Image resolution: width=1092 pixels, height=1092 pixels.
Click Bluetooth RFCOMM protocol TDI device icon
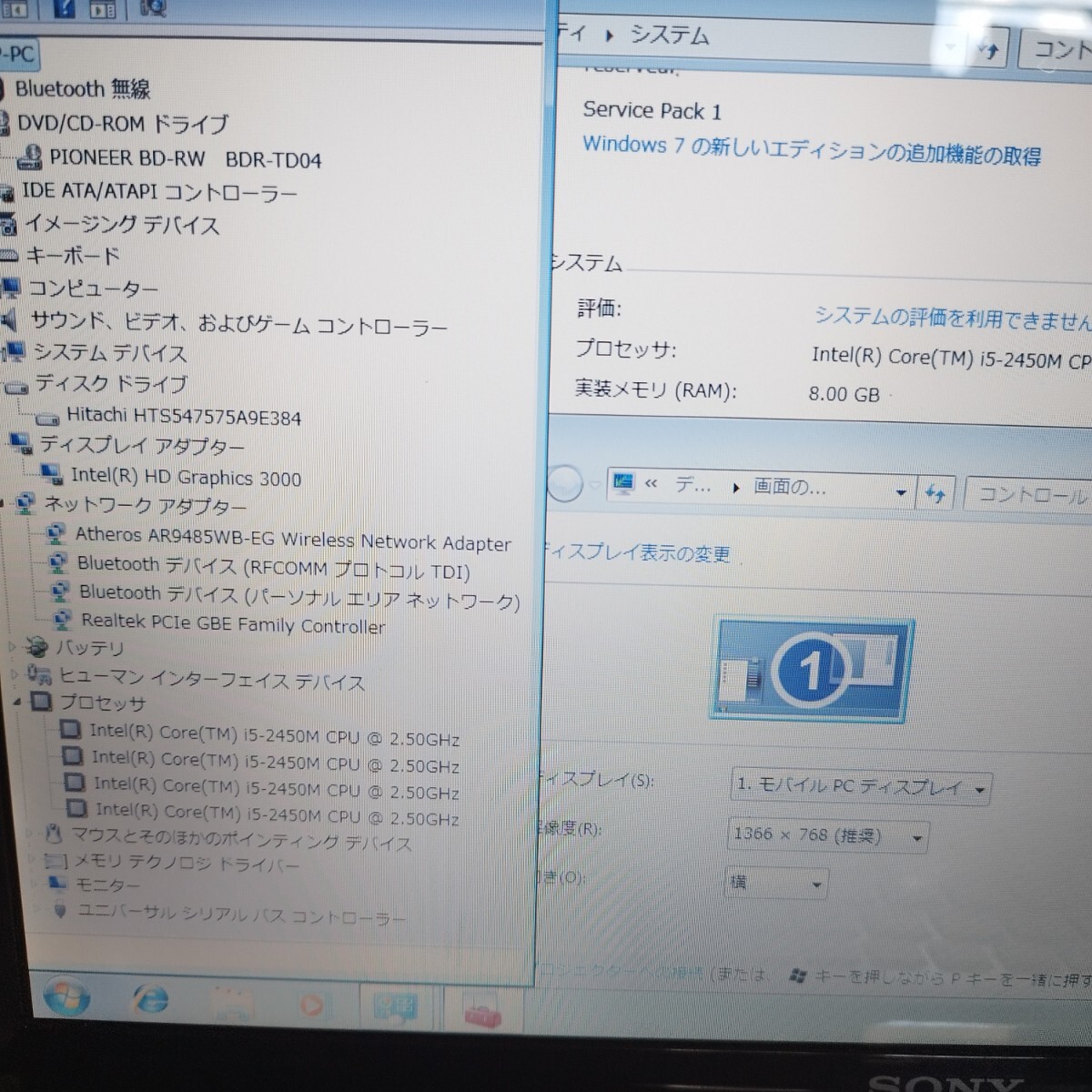58,562
